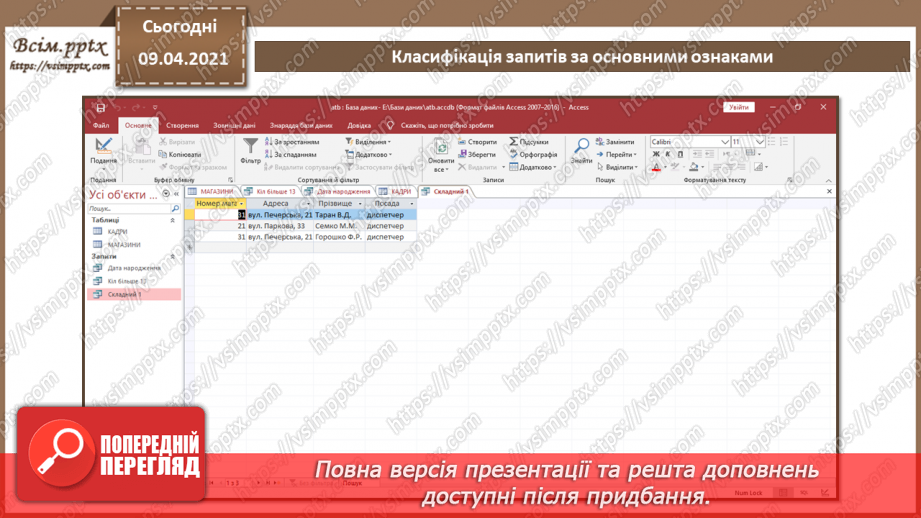Open Дата народження query in navigation pane
The width and height of the screenshot is (921, 518).
pos(134,268)
